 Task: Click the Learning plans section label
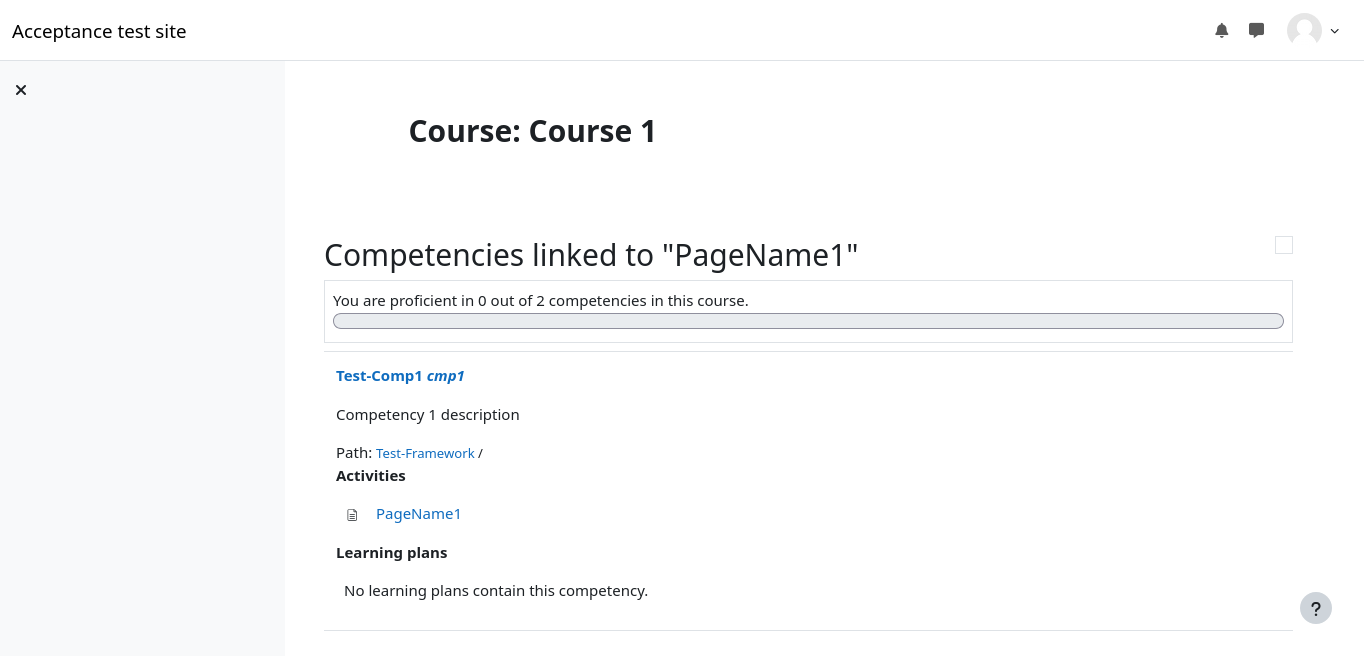coord(391,553)
